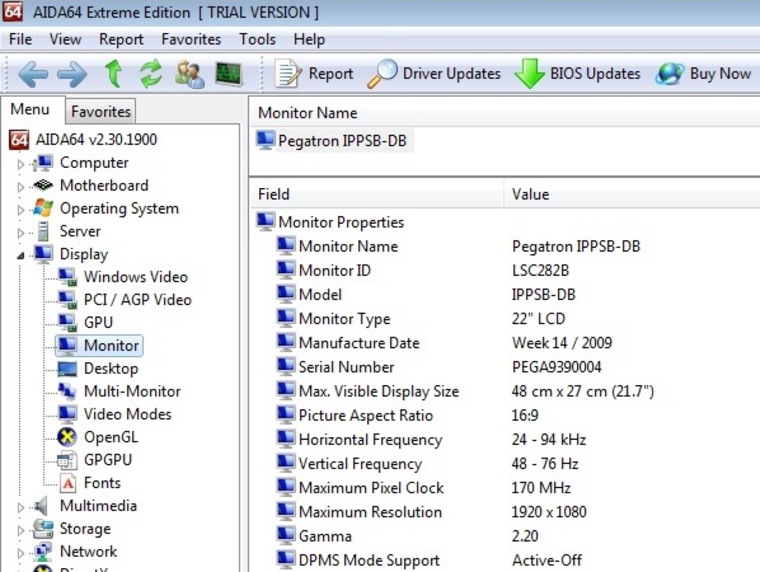Open the Favorites menu
The image size is (760, 572).
[191, 39]
